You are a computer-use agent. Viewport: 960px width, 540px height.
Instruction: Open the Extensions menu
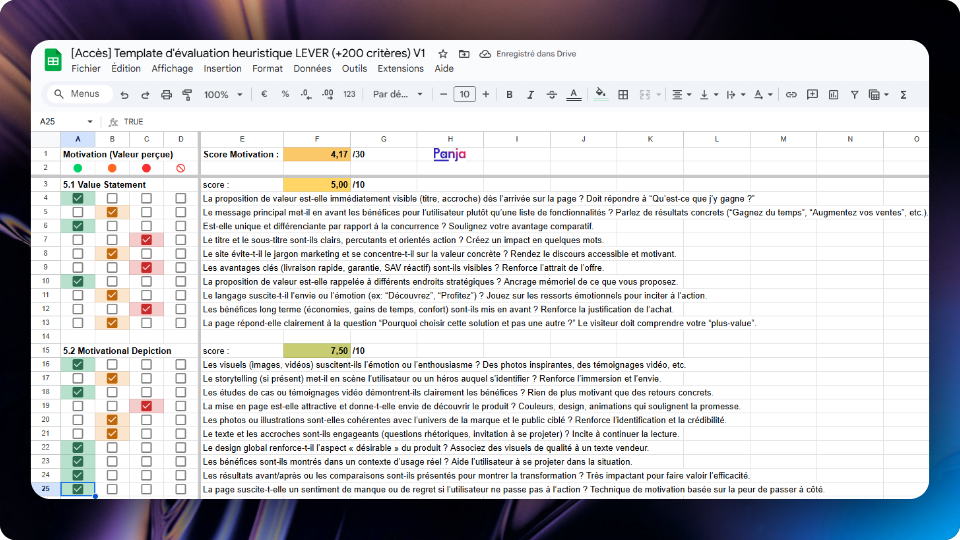[x=400, y=69]
